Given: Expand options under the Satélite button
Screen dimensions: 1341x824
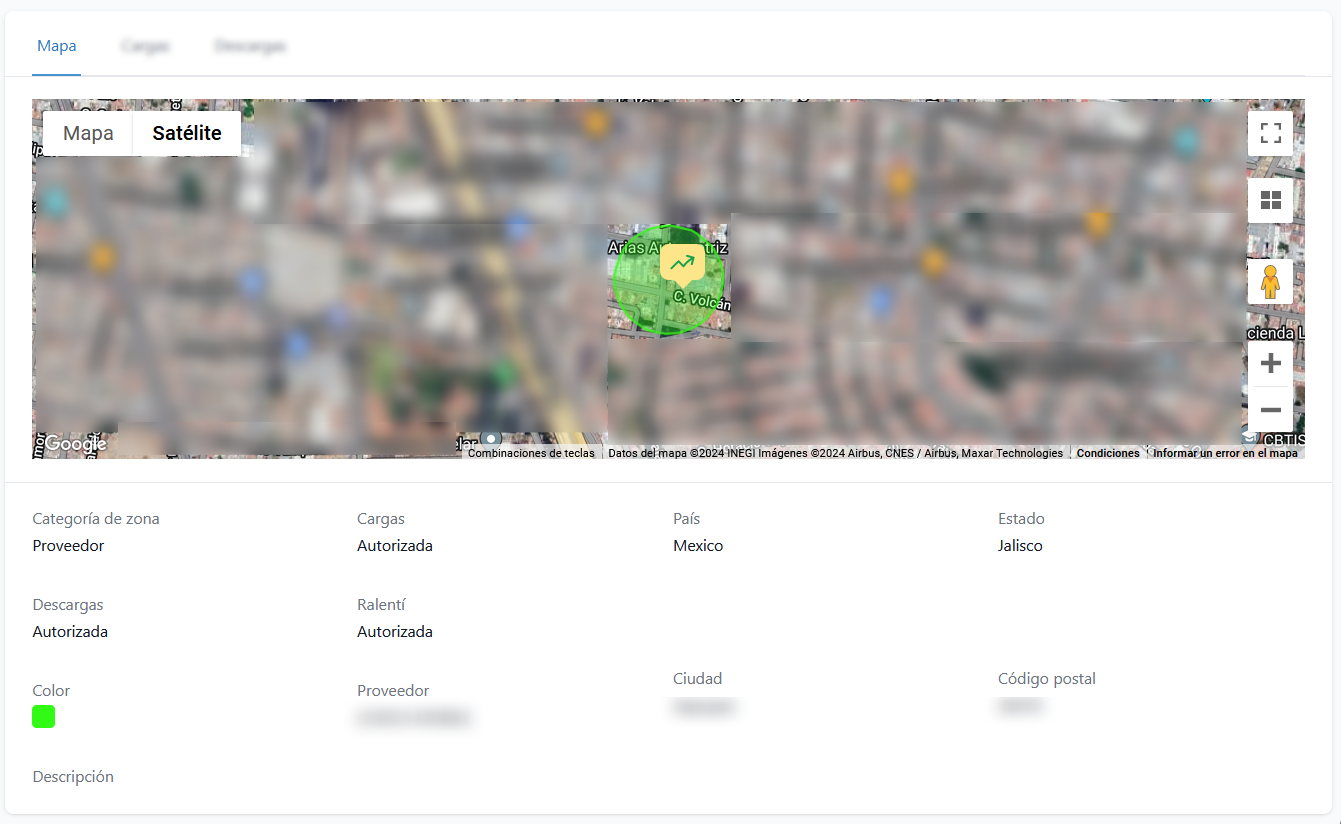Looking at the screenshot, I should 186,132.
